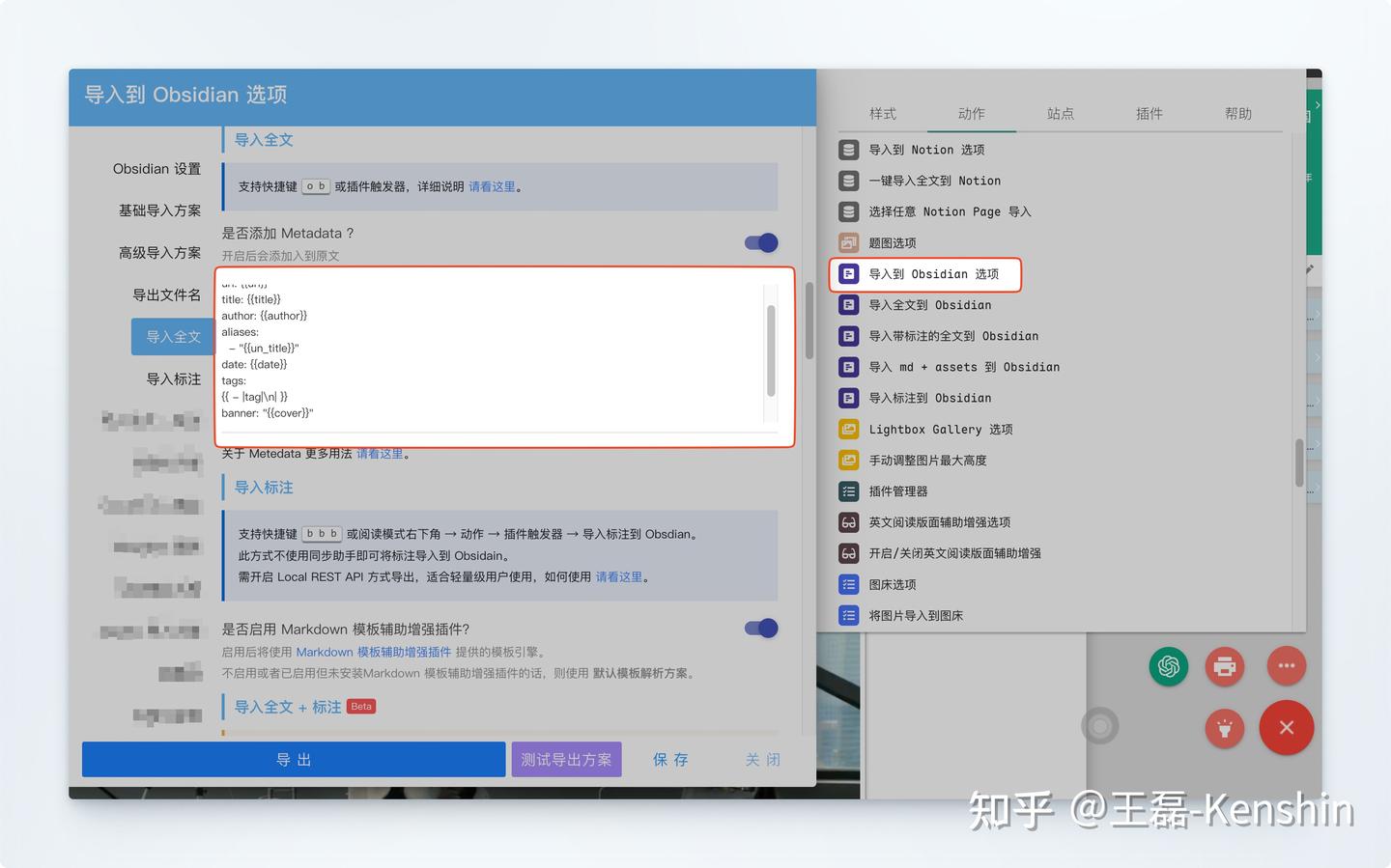Click the Metadata textarea scrollbar

pyautogui.click(x=771, y=350)
